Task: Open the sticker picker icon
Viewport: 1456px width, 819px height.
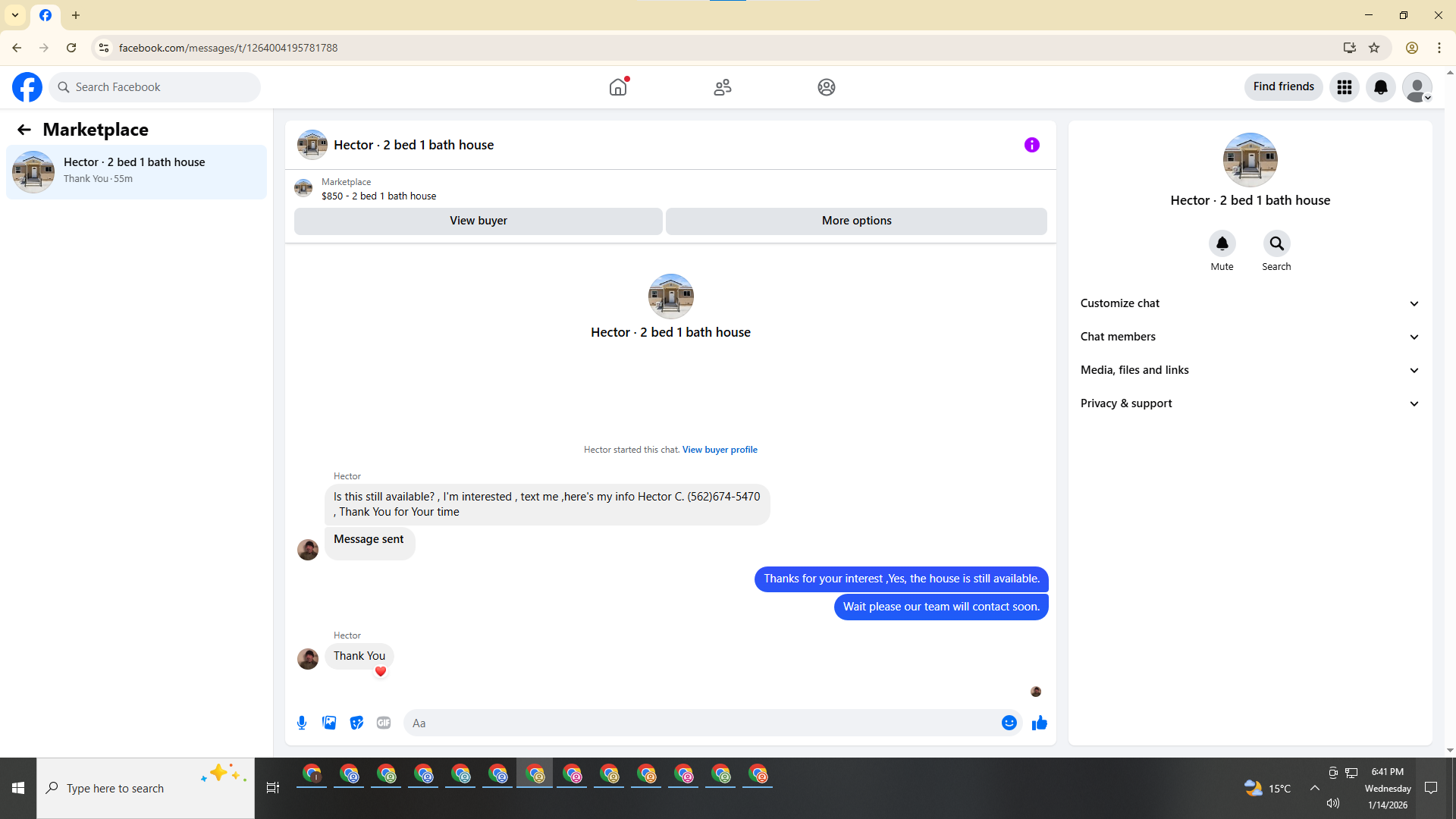Action: (356, 723)
